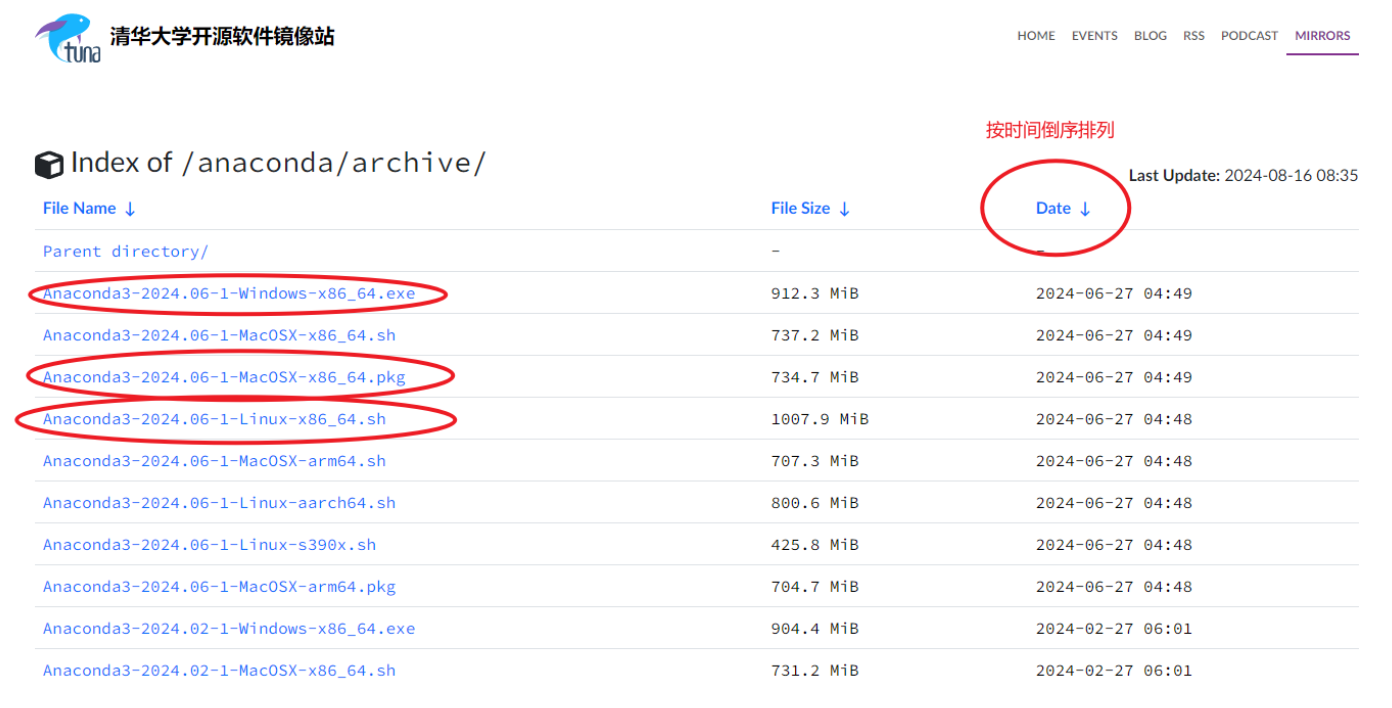Download Anaconda3-2024.06-1-MacOSX-arm64.sh

tap(214, 462)
